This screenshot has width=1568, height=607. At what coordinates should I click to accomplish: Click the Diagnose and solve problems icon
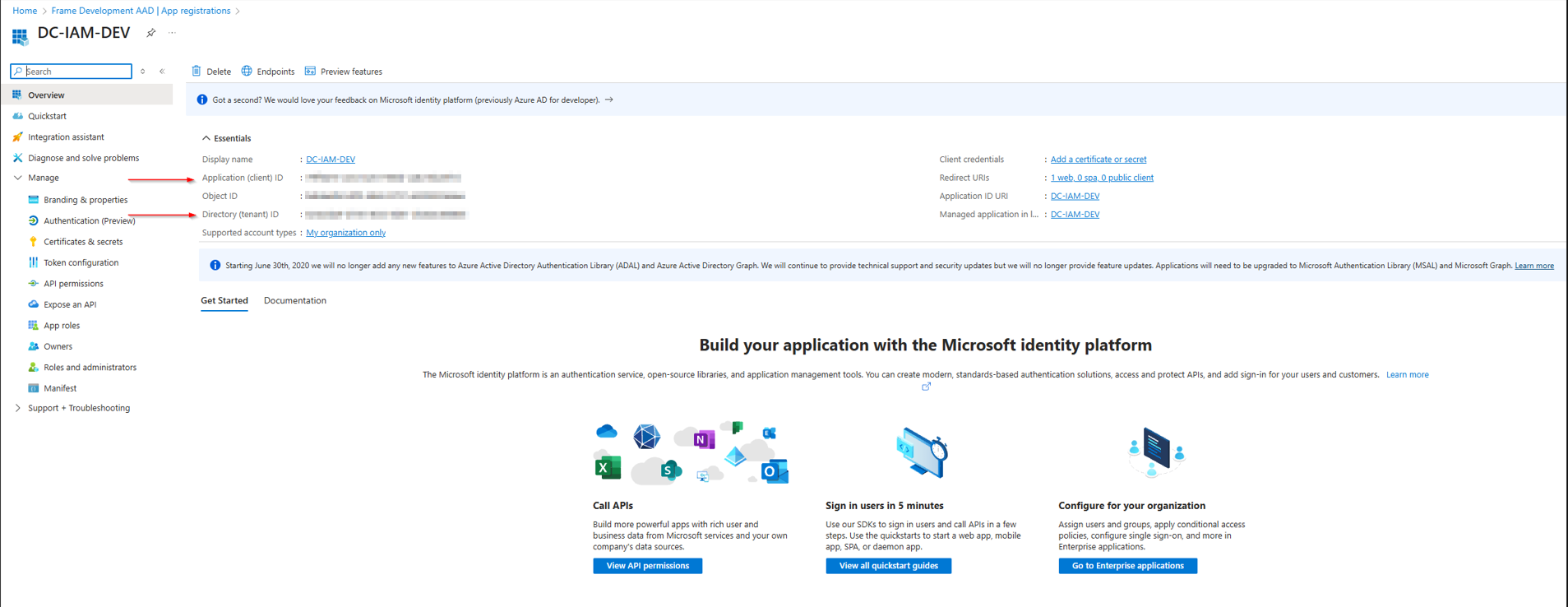coord(17,158)
